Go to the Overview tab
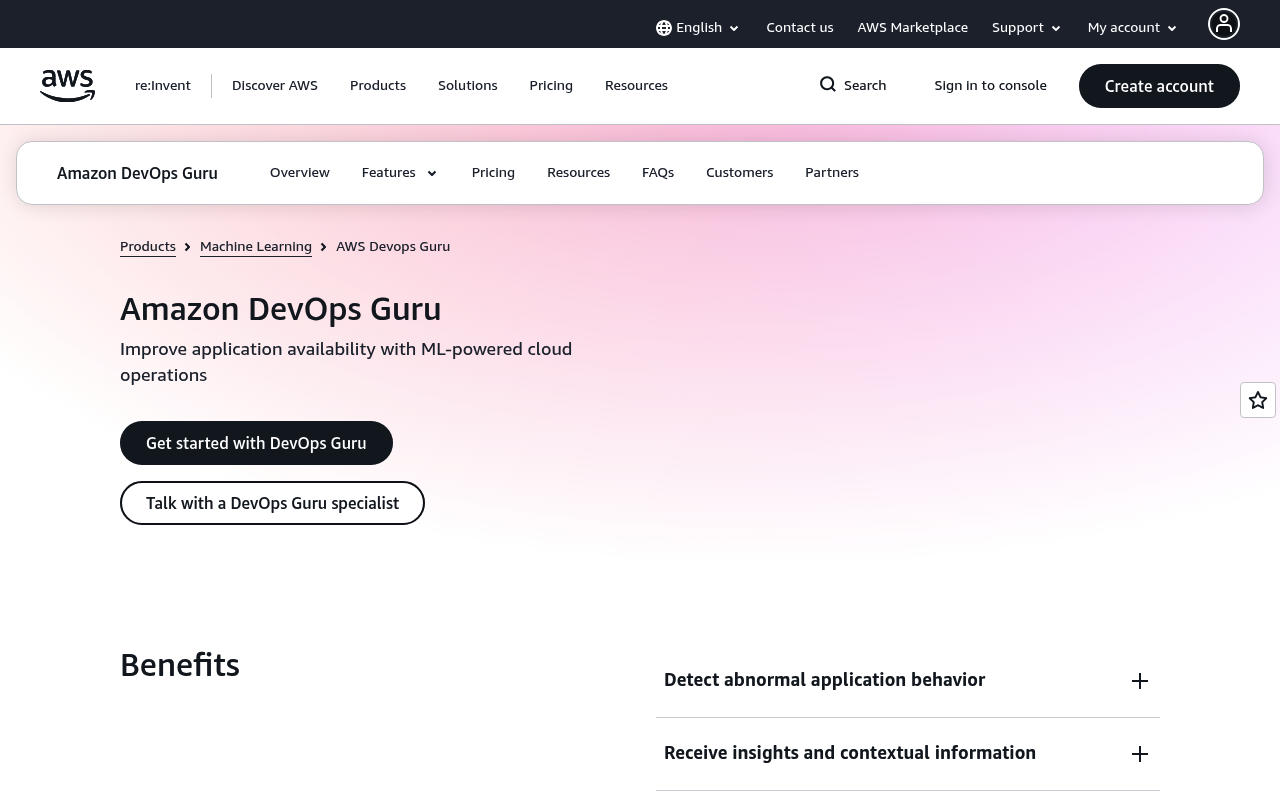The width and height of the screenshot is (1280, 800). [300, 172]
